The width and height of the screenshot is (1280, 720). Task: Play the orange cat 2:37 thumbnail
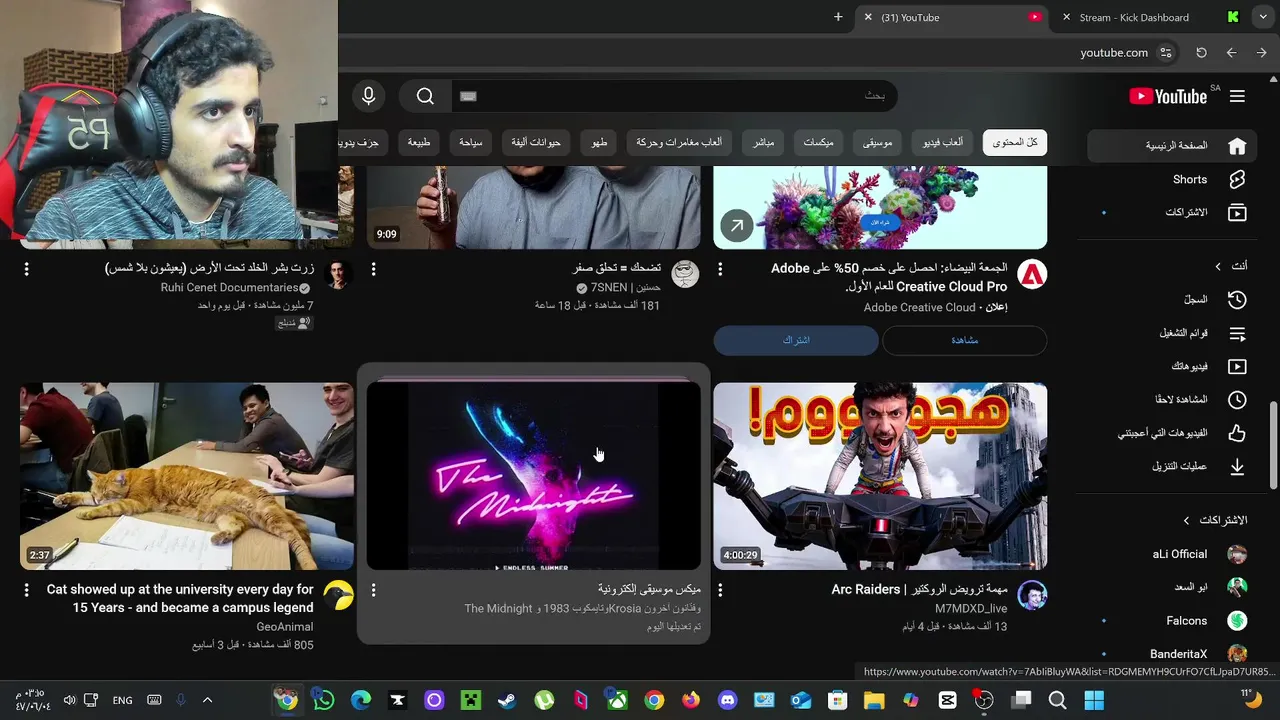187,476
